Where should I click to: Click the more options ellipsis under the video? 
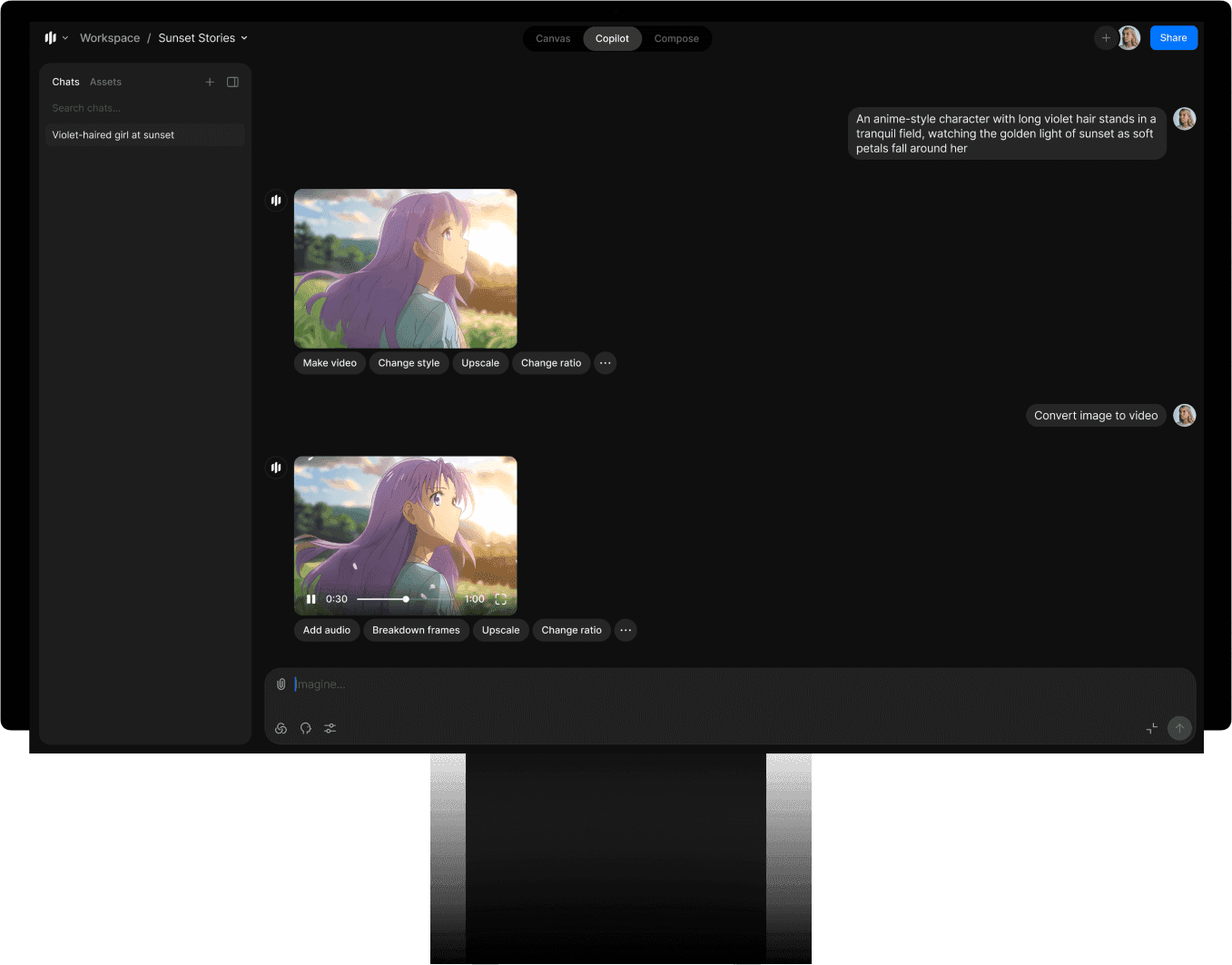[626, 630]
